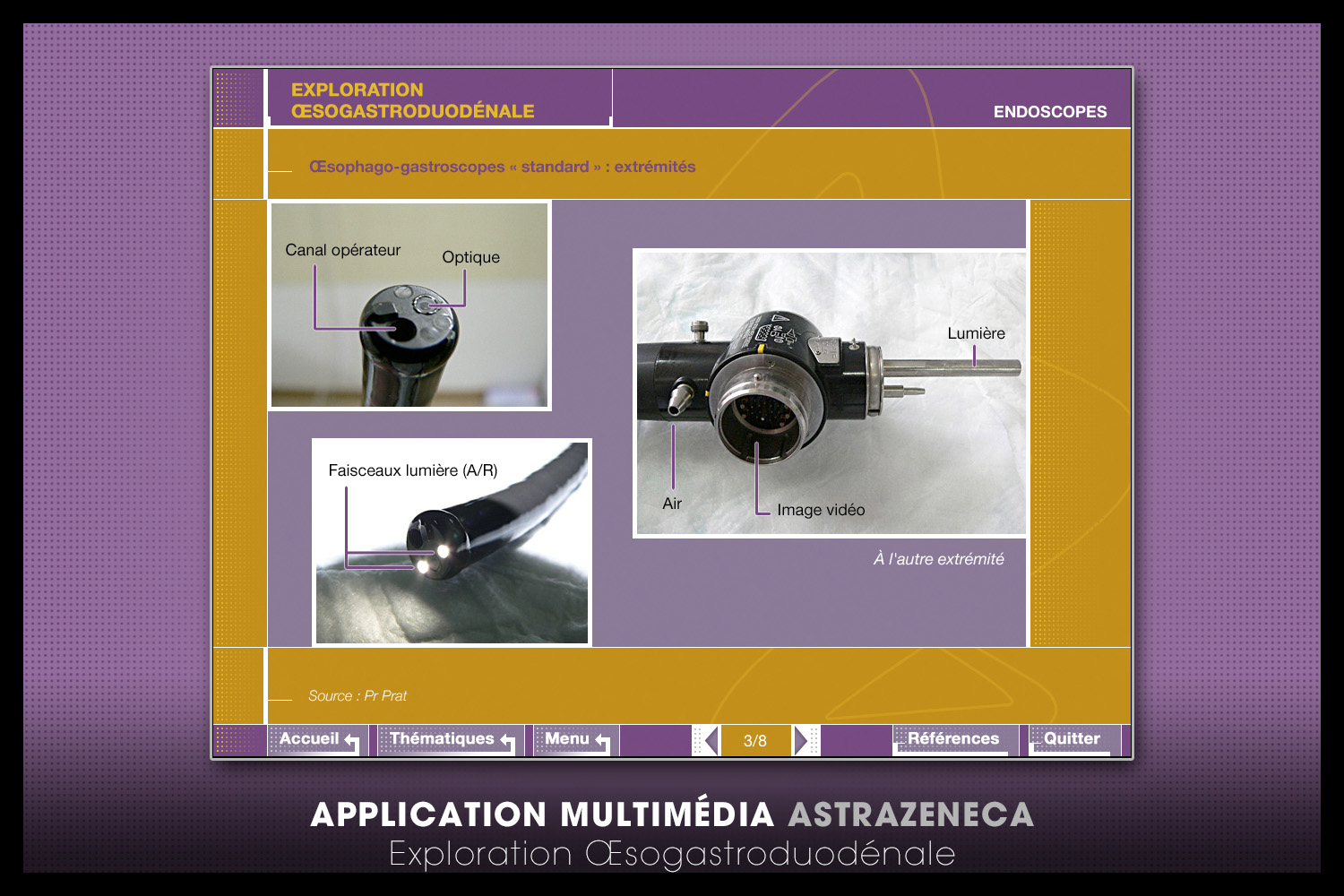Open the Thématiques section
Screen dimensions: 1344x896
coord(446,739)
